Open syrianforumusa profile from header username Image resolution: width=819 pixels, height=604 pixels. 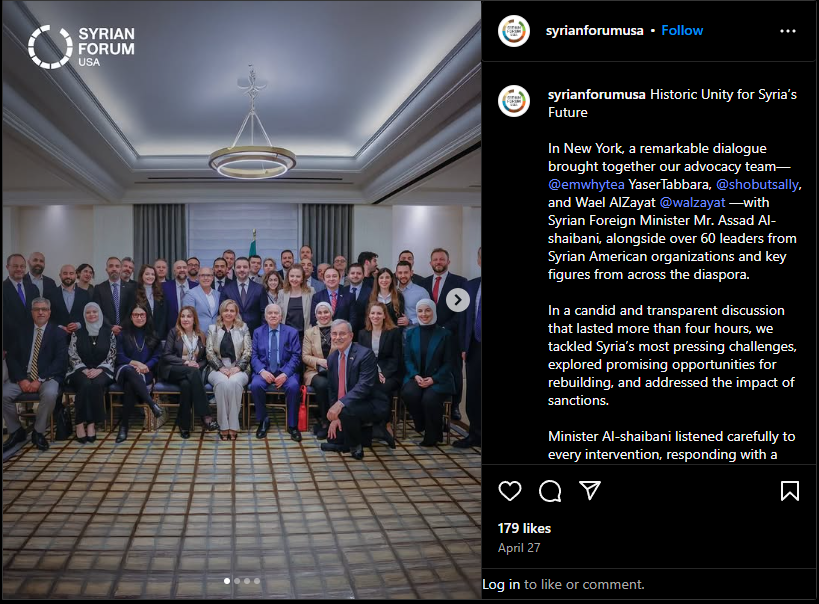tap(594, 30)
